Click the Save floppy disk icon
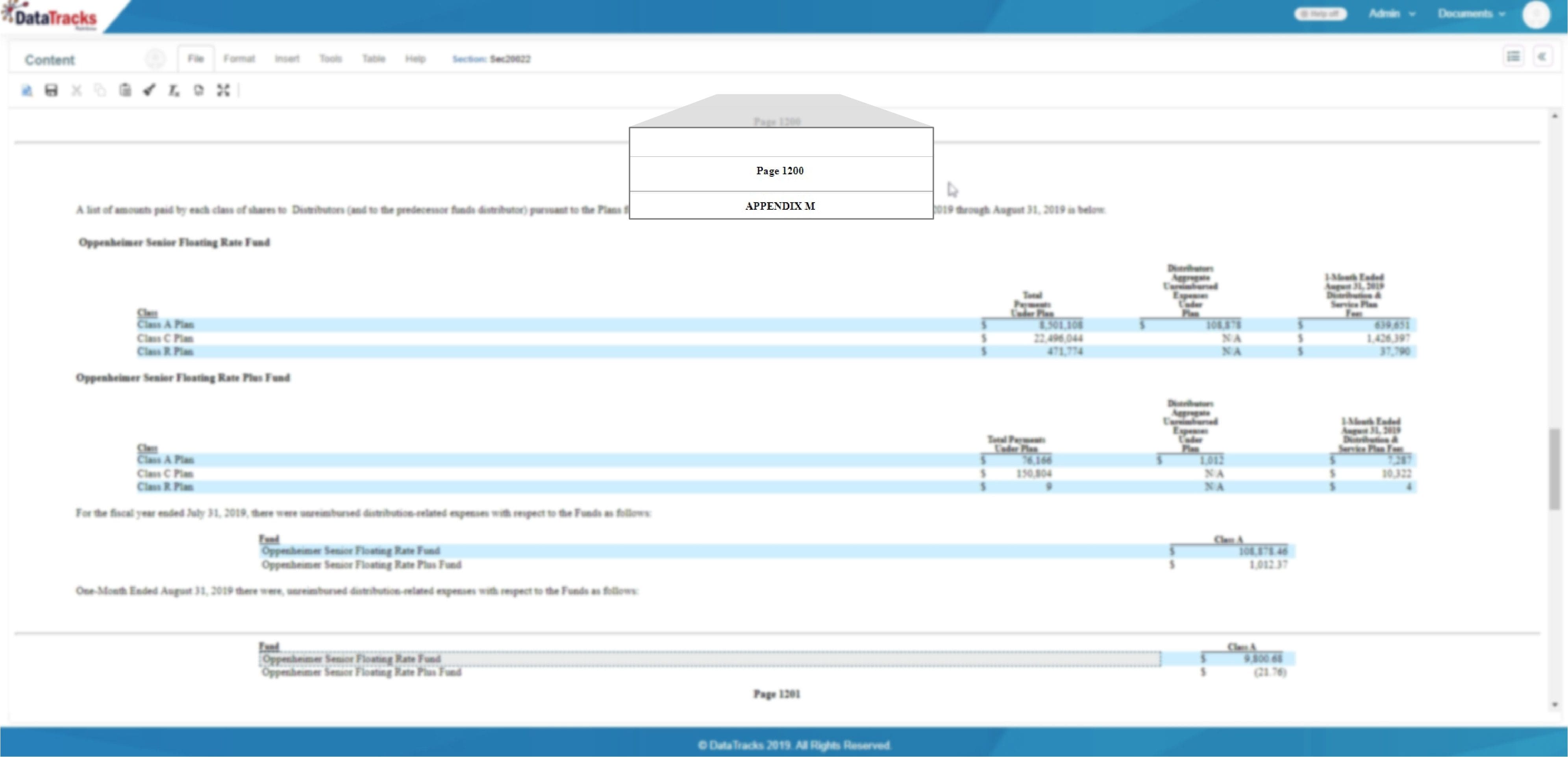The width and height of the screenshot is (1568, 757). [51, 90]
